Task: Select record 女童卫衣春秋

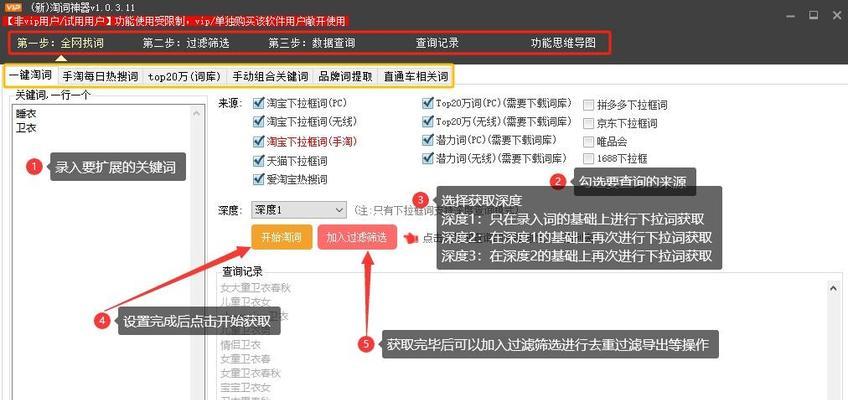Action: (x=250, y=373)
